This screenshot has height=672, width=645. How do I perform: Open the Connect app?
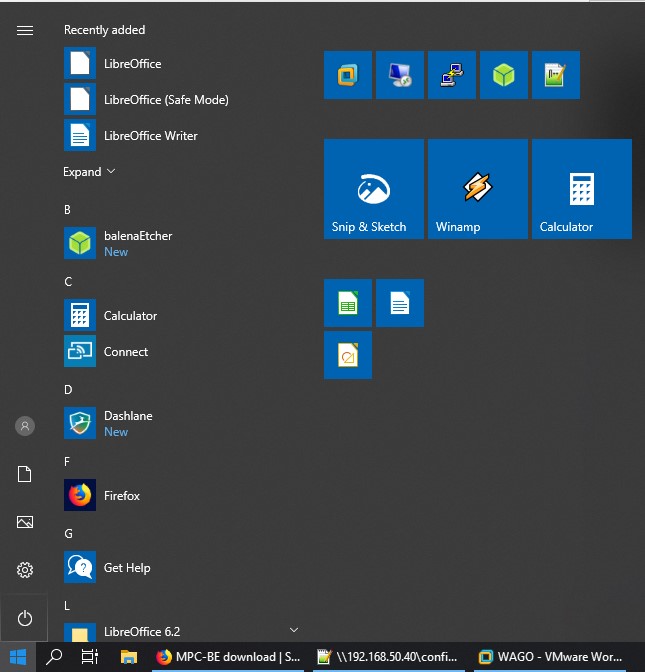point(180,351)
